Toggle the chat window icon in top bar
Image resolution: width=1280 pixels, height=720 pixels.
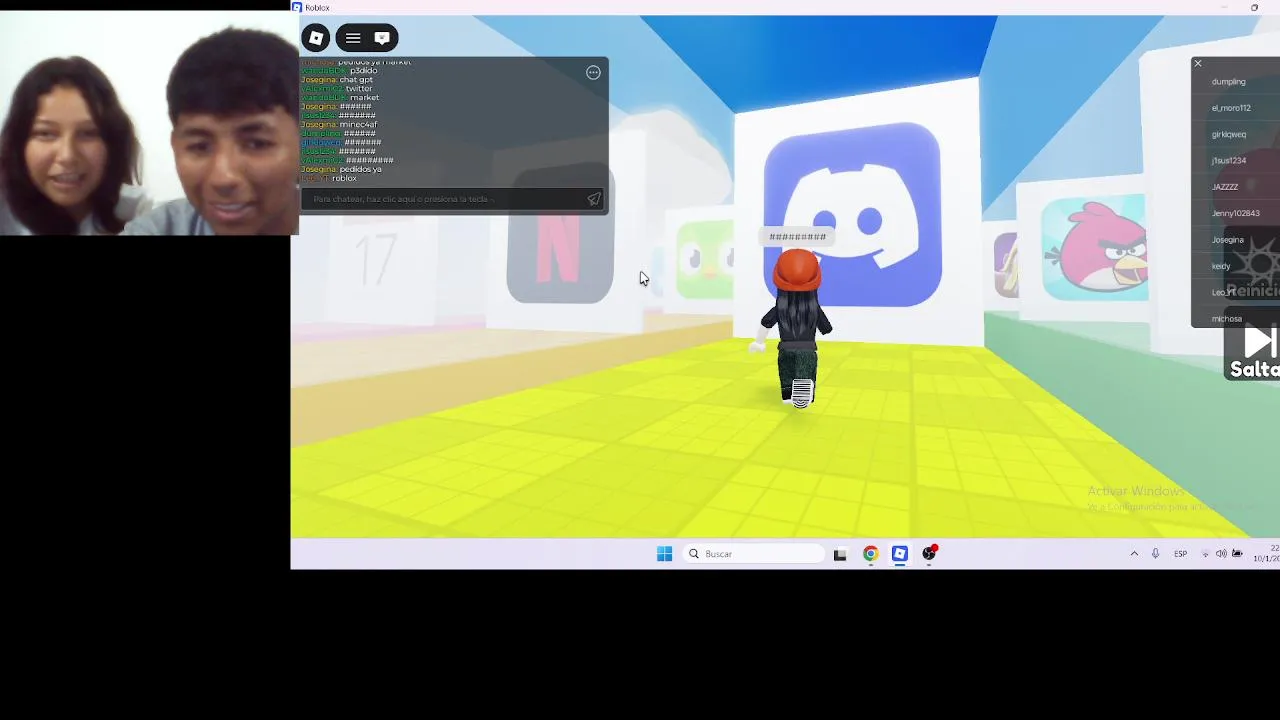(x=382, y=38)
